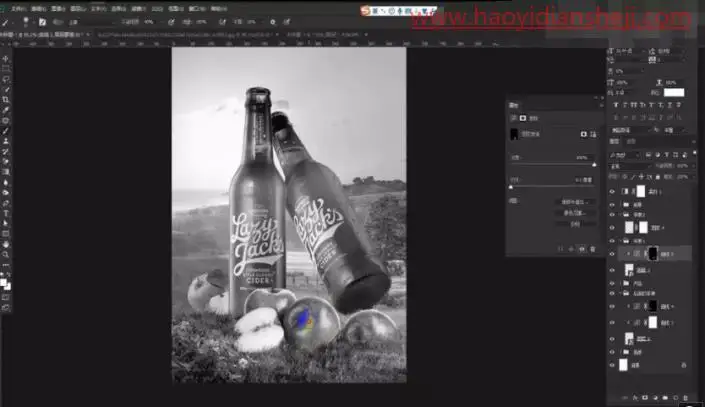
Task: Delete layer using the Layers panel trash icon
Action: (x=685, y=398)
